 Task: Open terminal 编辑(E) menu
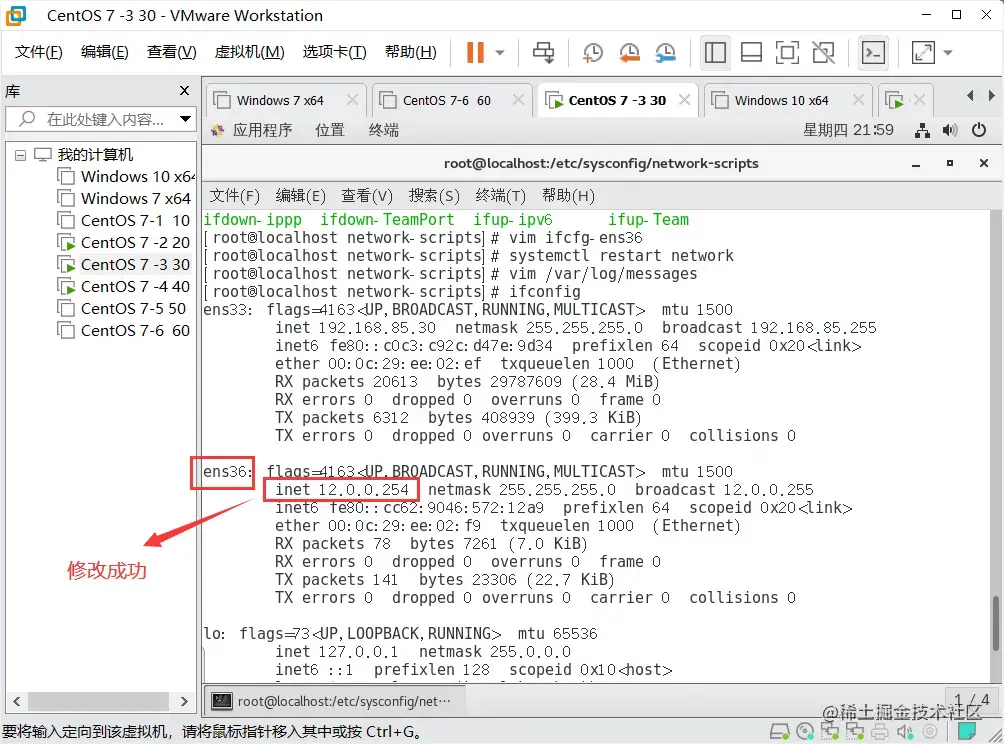coord(300,196)
